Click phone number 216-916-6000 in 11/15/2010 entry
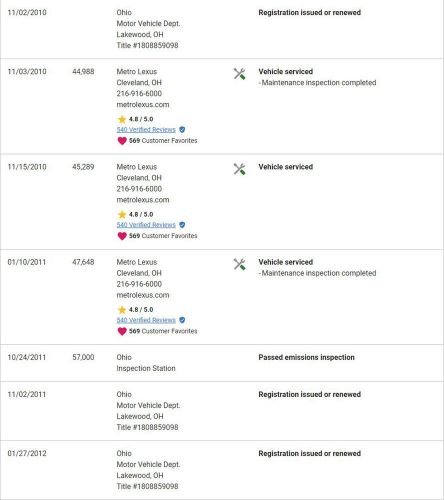Image resolution: width=444 pixels, height=500 pixels. (x=139, y=189)
